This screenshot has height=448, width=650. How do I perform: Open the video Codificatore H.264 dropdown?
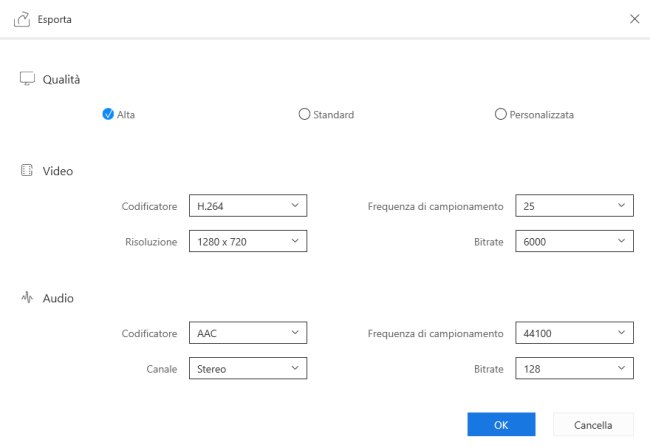click(x=248, y=206)
